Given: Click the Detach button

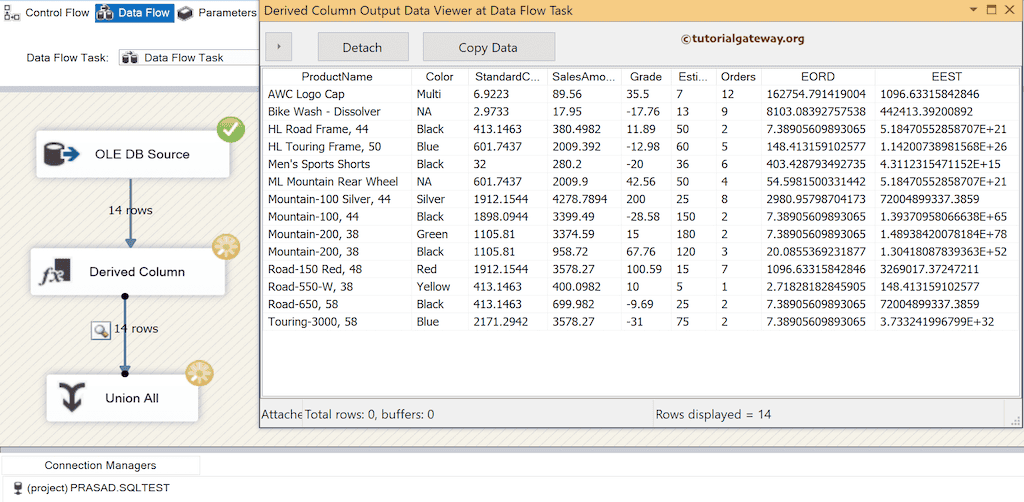Looking at the screenshot, I should (x=363, y=47).
